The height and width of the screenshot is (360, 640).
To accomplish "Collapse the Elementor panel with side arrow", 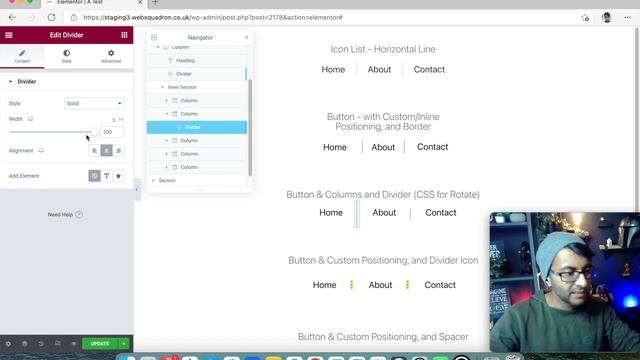I will click(137, 189).
